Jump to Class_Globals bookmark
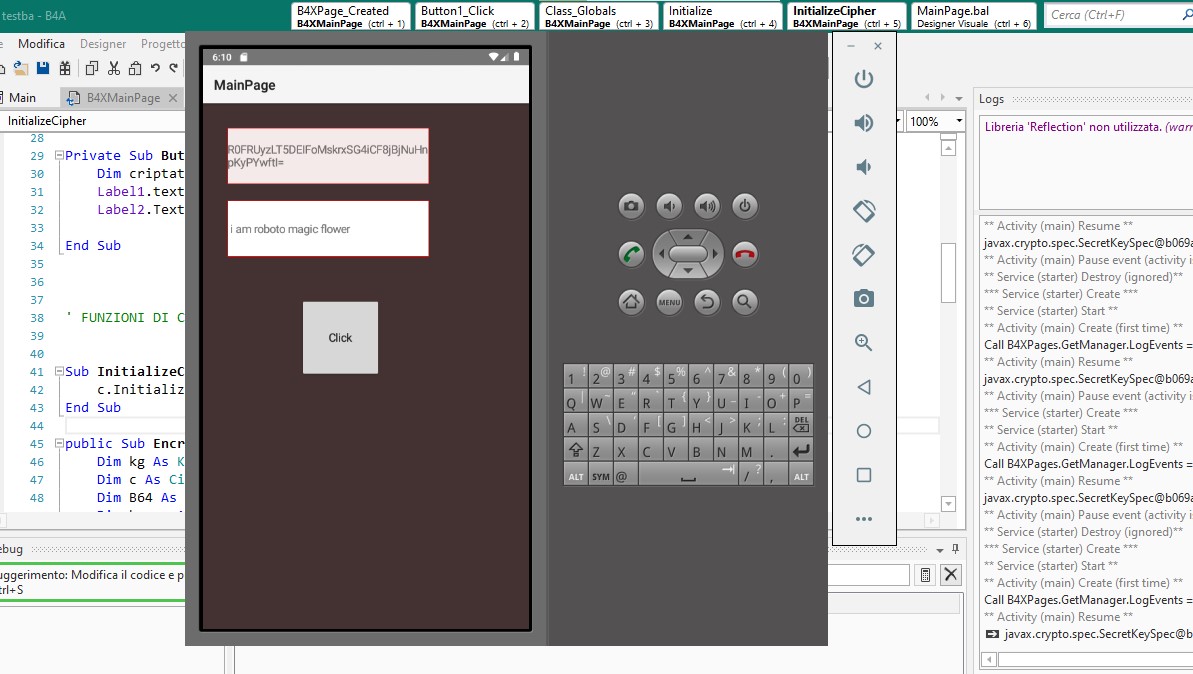 tap(599, 16)
